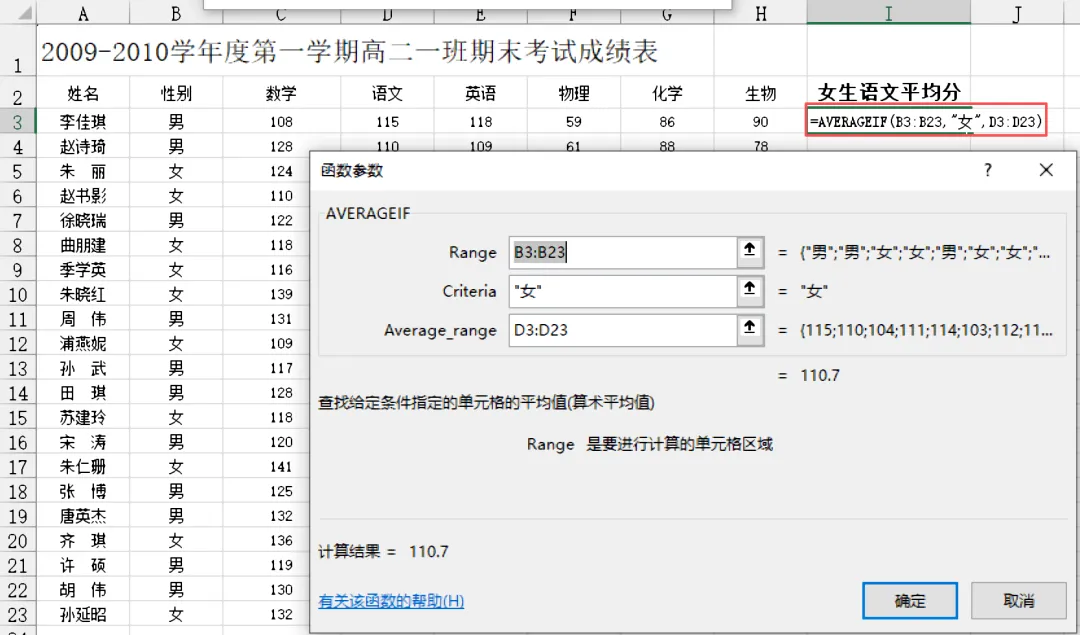1080x635 pixels.
Task: Click the 物理 header cell
Action: pyautogui.click(x=574, y=93)
